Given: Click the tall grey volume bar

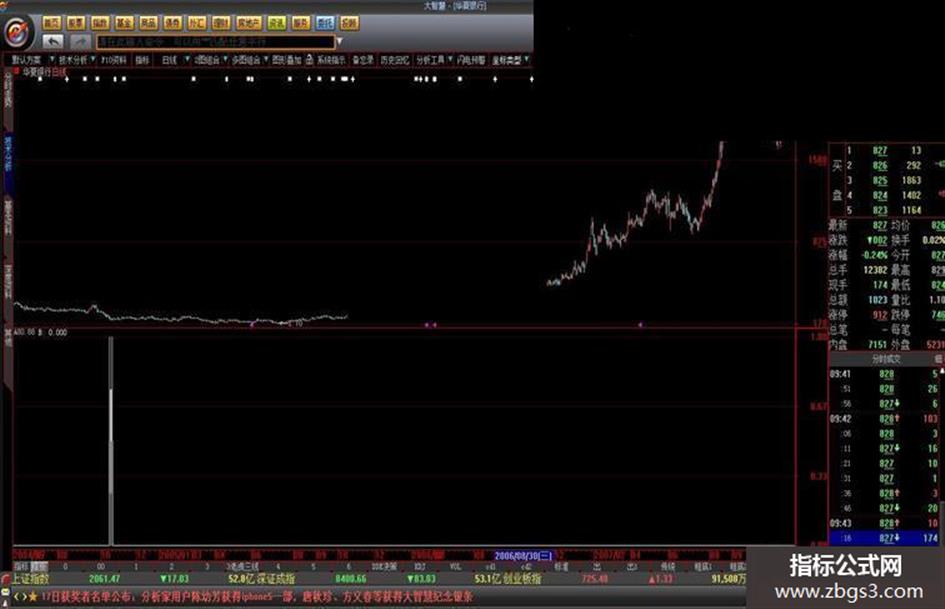Looking at the screenshot, I should click(111, 440).
